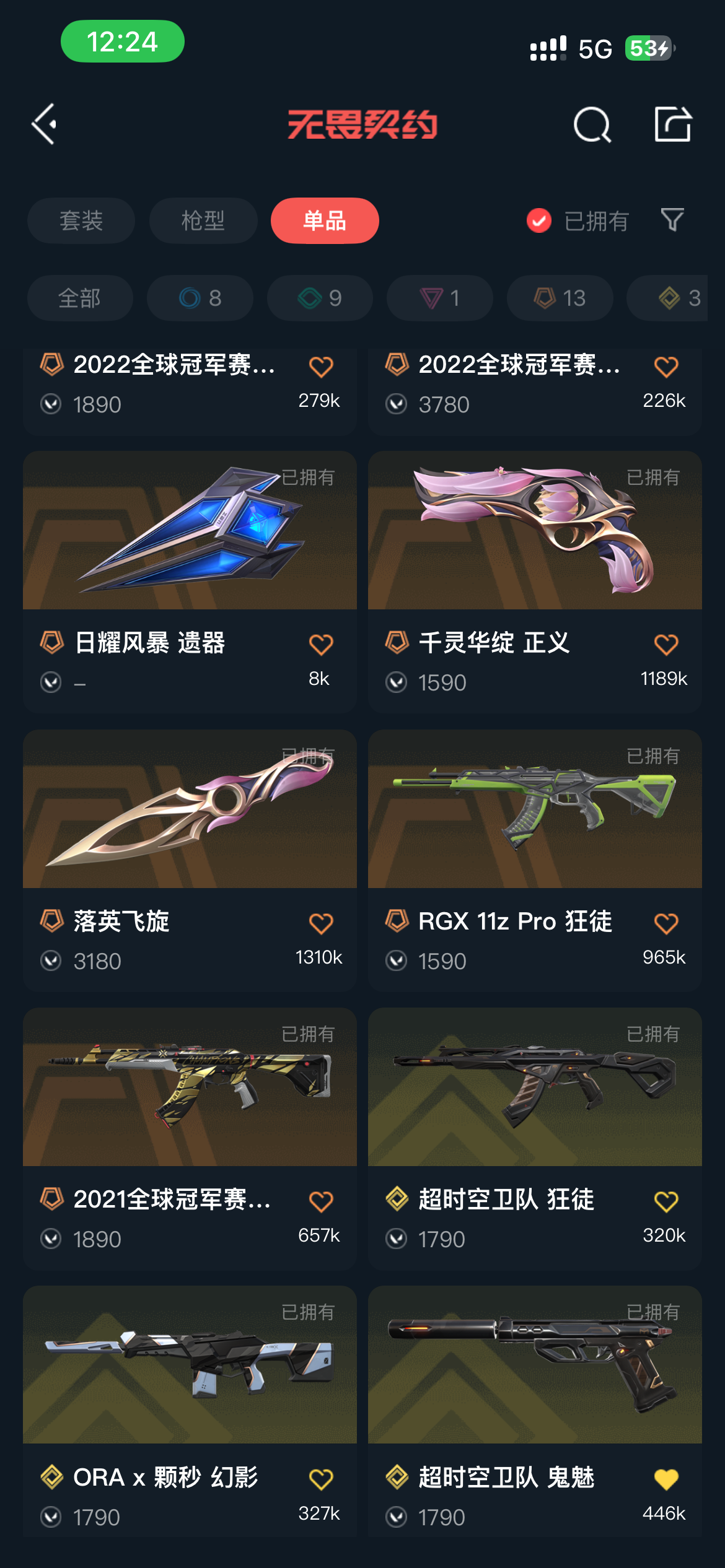
Task: Open the filter funnel icon
Action: (672, 220)
